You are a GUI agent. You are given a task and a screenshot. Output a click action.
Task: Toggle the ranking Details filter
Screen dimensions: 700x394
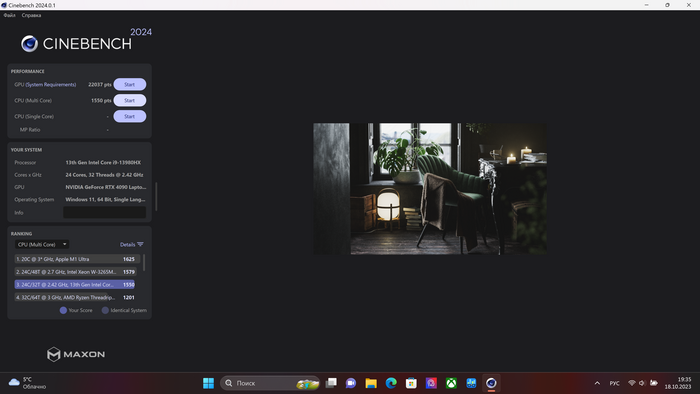132,245
